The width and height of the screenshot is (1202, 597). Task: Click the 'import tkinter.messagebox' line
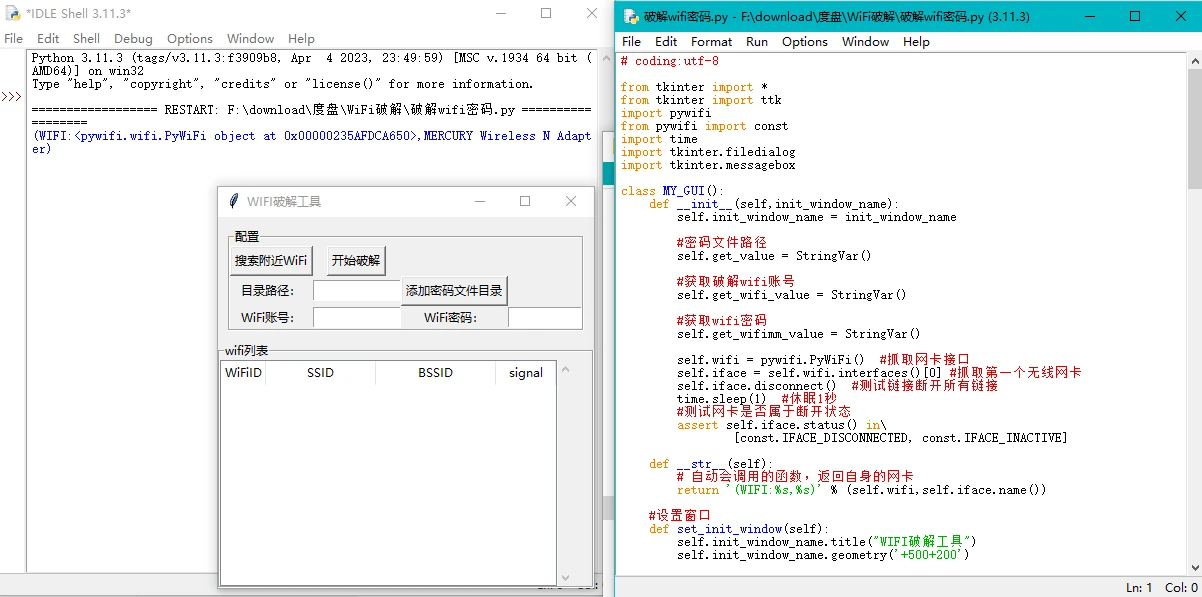(x=708, y=165)
